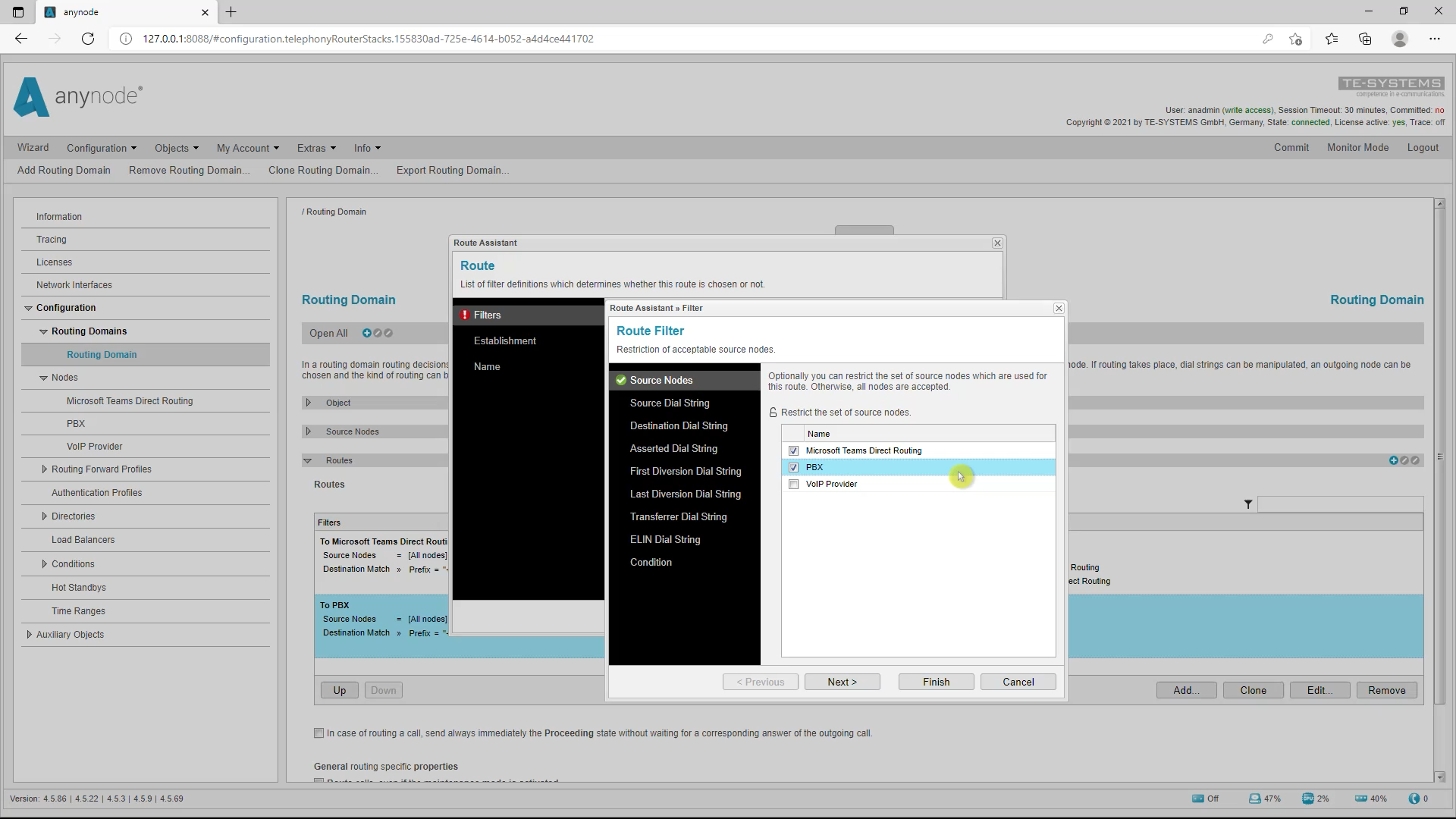
Task: Click the Logout link
Action: [x=1423, y=148]
